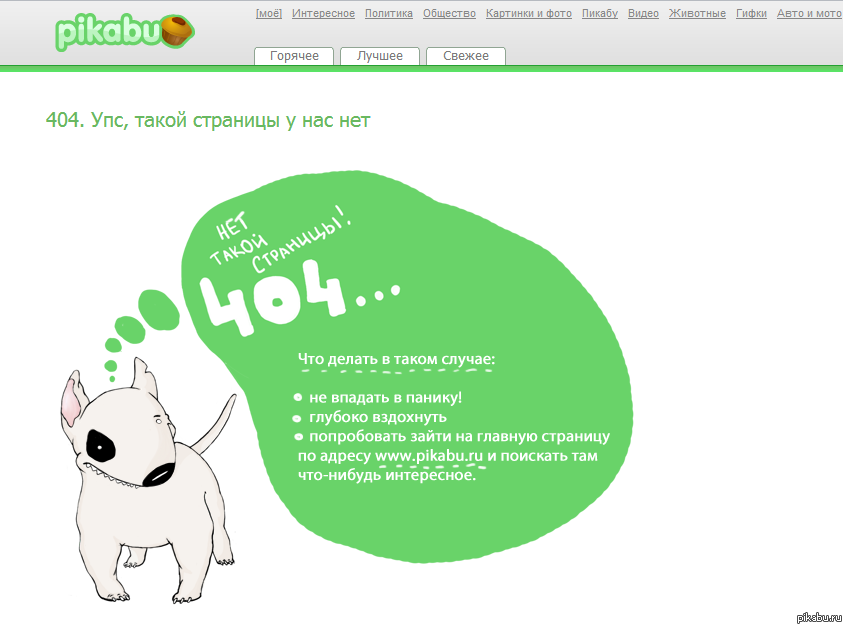Click the pikabu logo text
The height and width of the screenshot is (625, 843).
104,33
